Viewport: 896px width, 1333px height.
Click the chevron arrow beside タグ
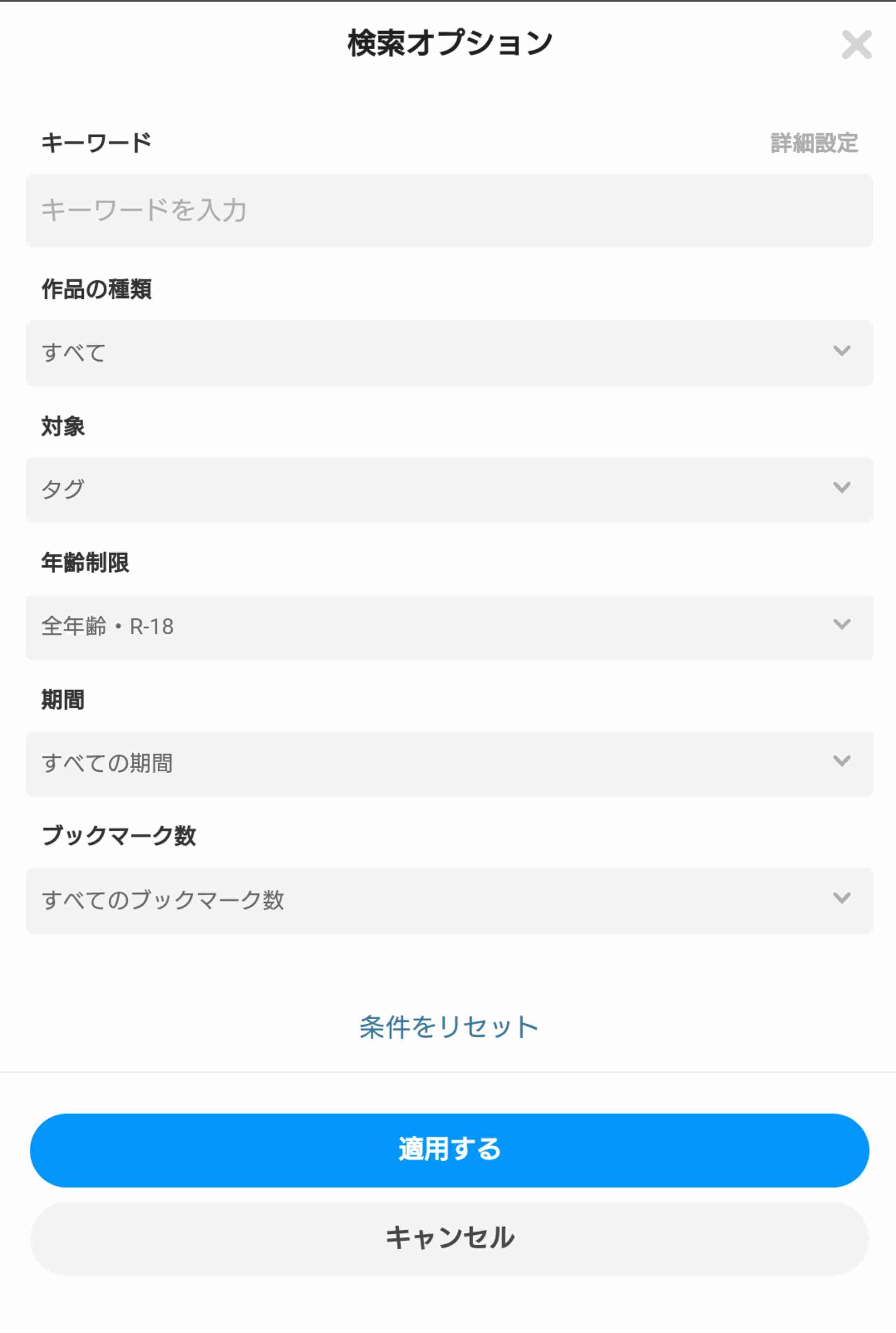842,487
